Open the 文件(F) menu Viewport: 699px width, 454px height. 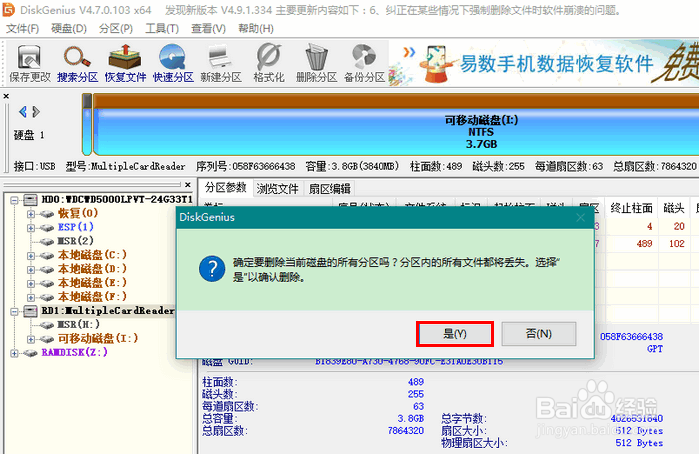[22, 29]
